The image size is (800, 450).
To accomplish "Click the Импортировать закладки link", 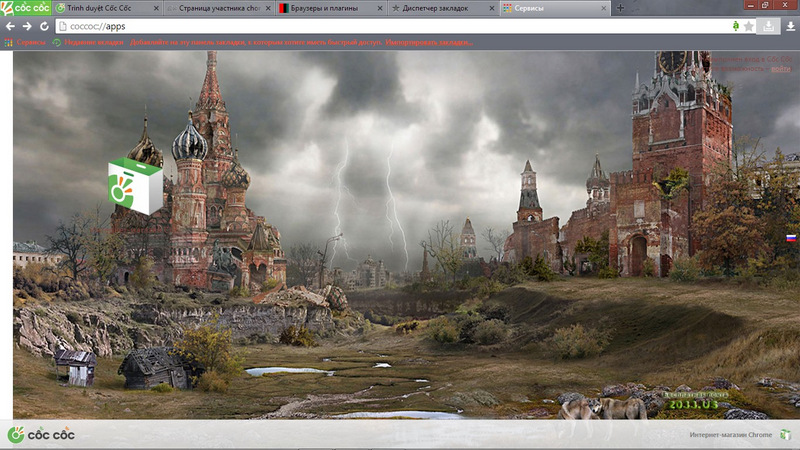I will 429,42.
